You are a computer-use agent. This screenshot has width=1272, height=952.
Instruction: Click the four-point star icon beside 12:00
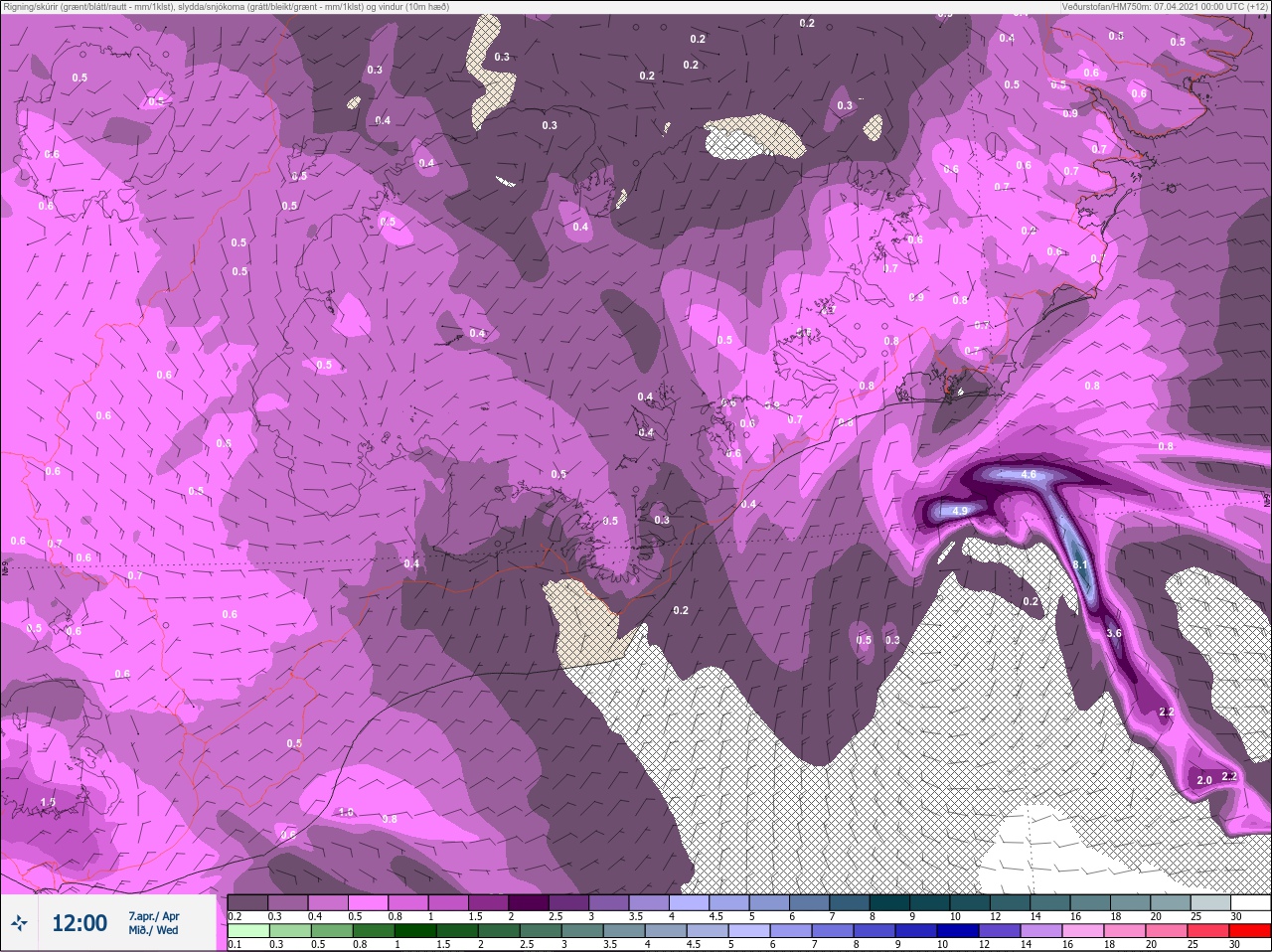click(x=19, y=923)
